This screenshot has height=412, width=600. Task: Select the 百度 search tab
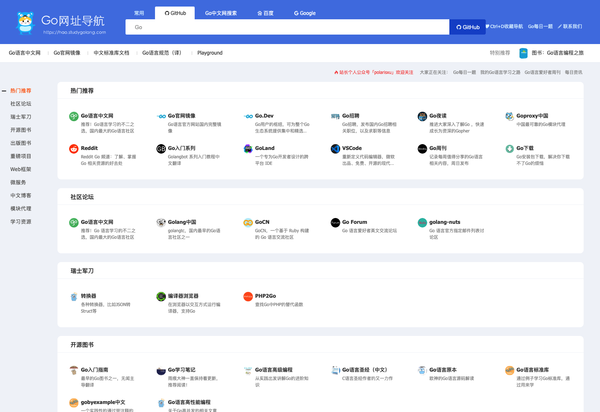(265, 13)
